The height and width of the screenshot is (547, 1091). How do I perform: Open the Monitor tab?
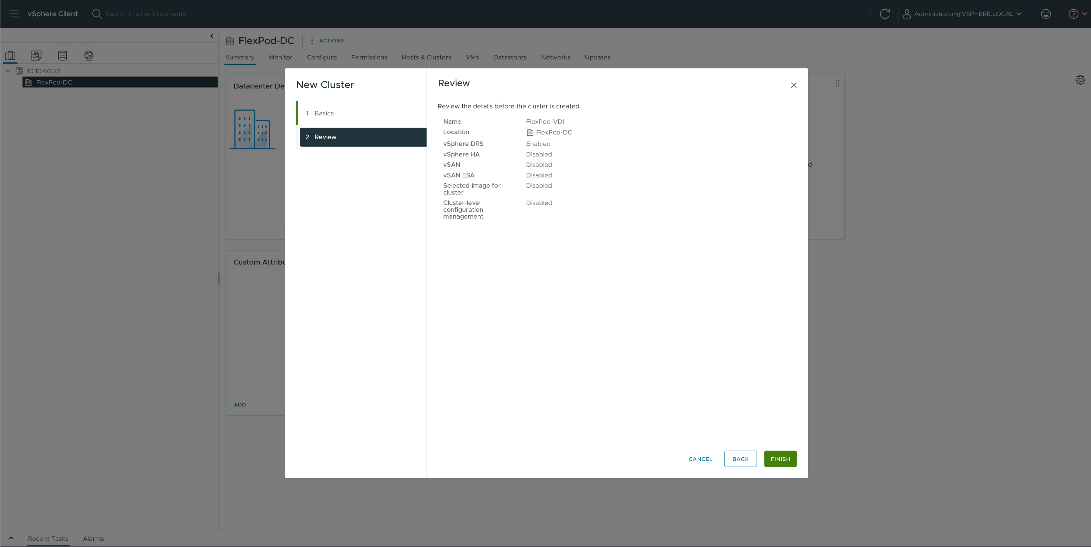280,57
